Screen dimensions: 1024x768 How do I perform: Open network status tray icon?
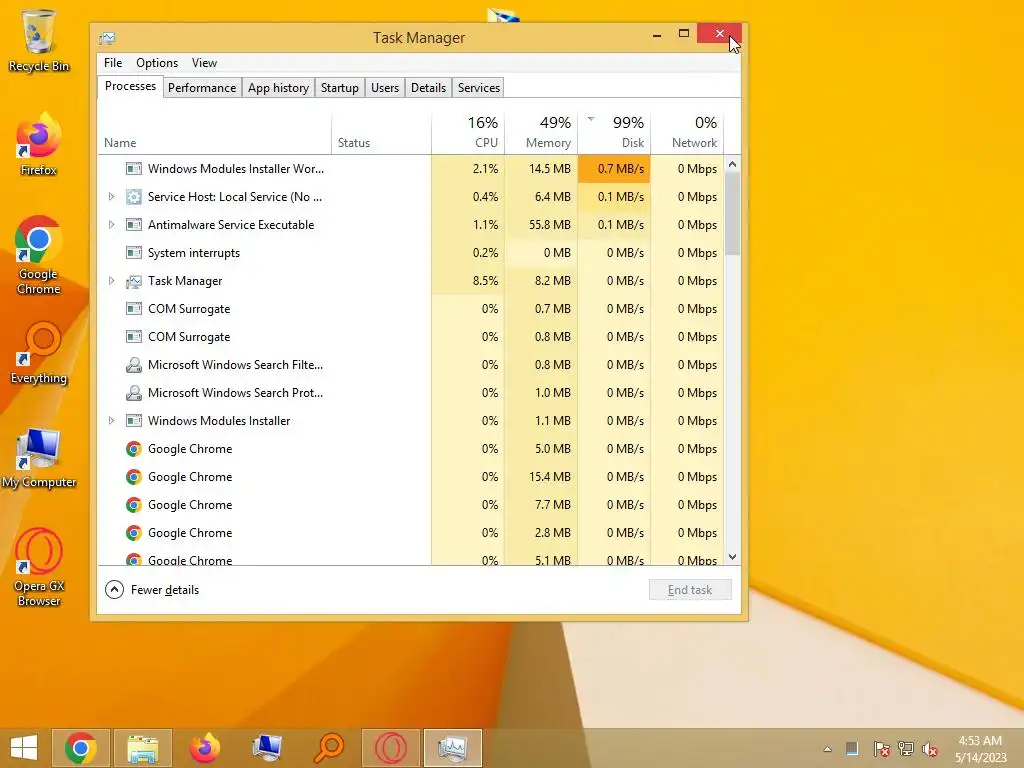pos(906,749)
